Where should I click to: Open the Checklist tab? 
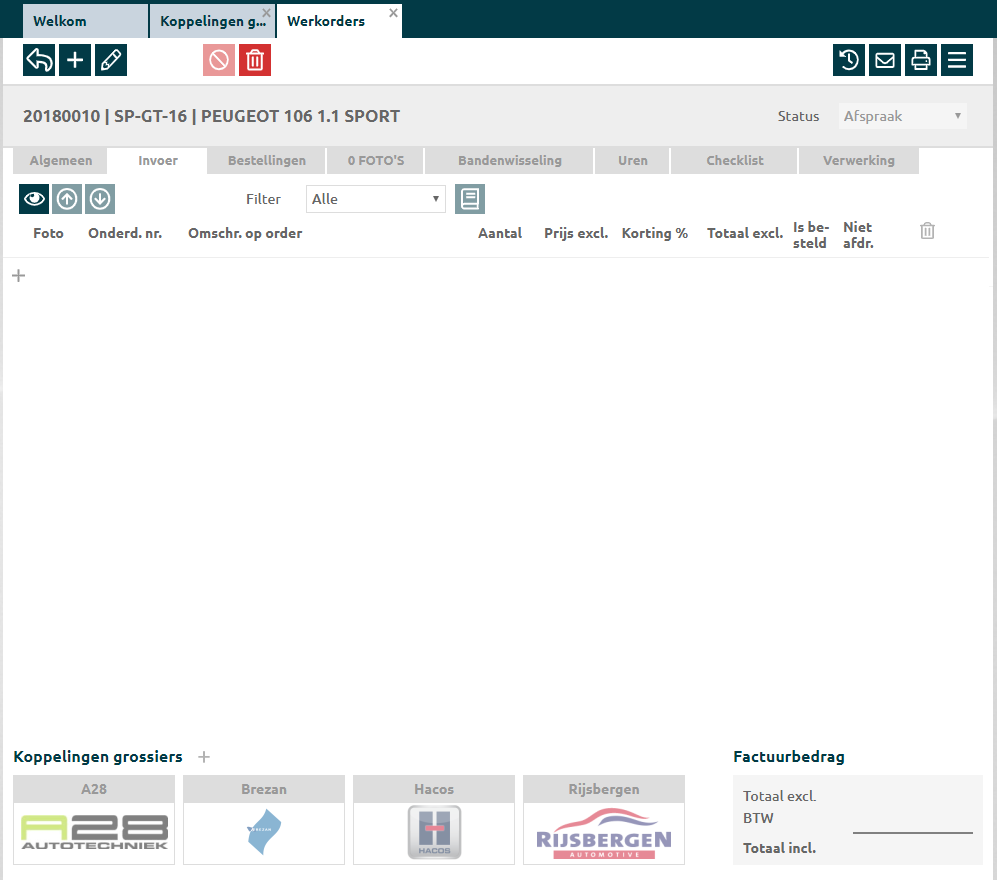tap(735, 160)
